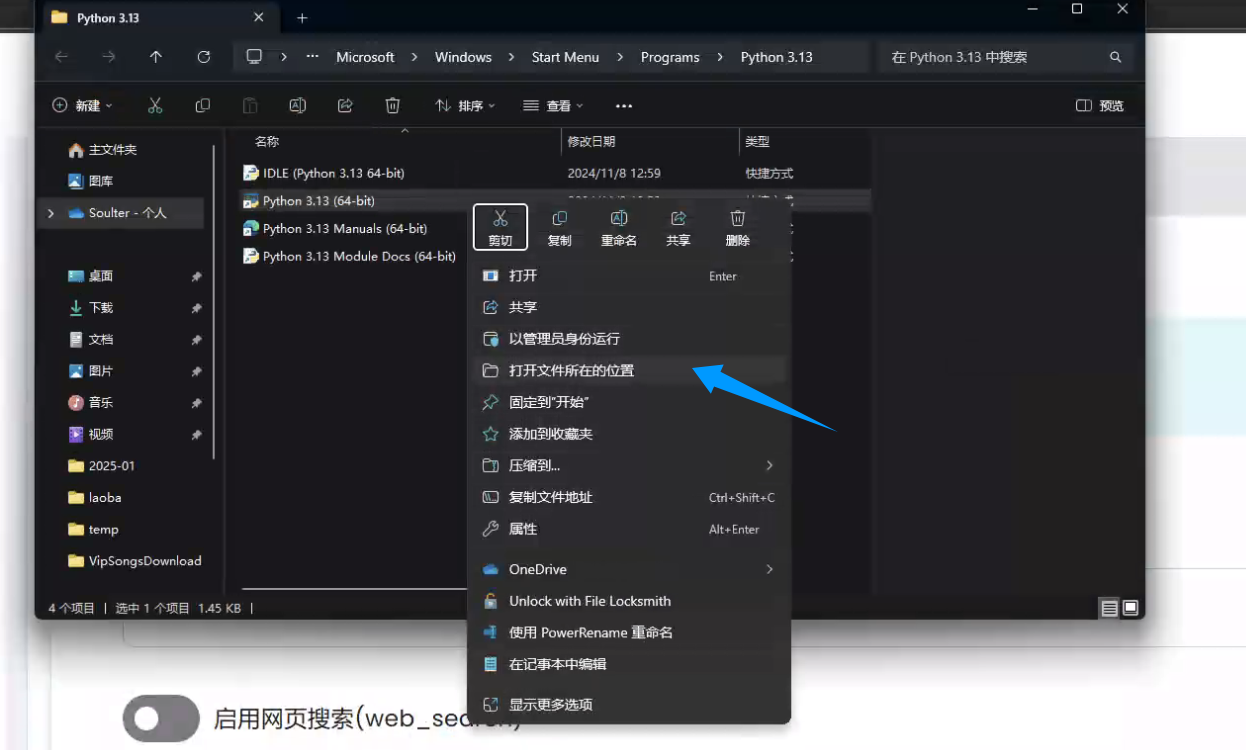
Task: Refresh the current folder view
Action: tap(204, 57)
